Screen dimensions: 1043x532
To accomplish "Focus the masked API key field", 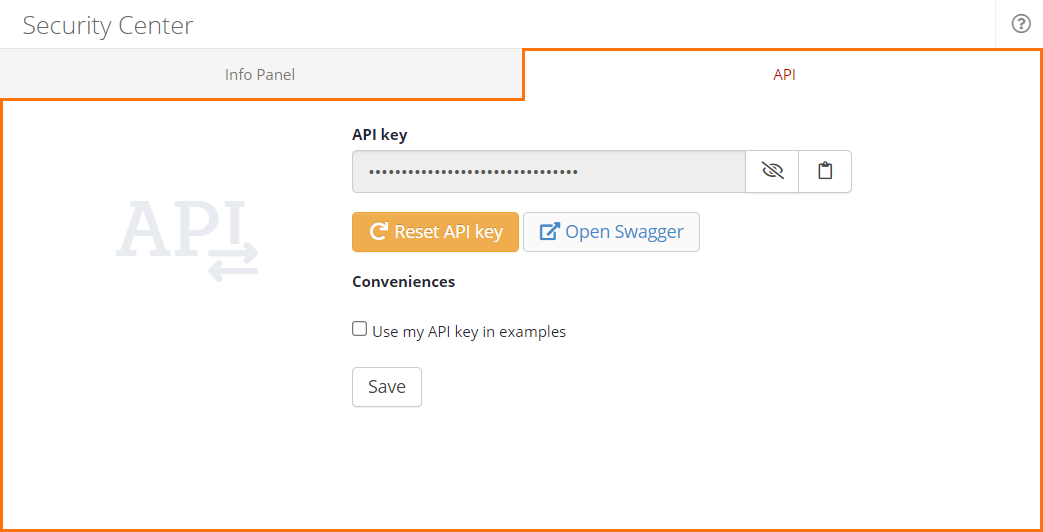I will 548,171.
